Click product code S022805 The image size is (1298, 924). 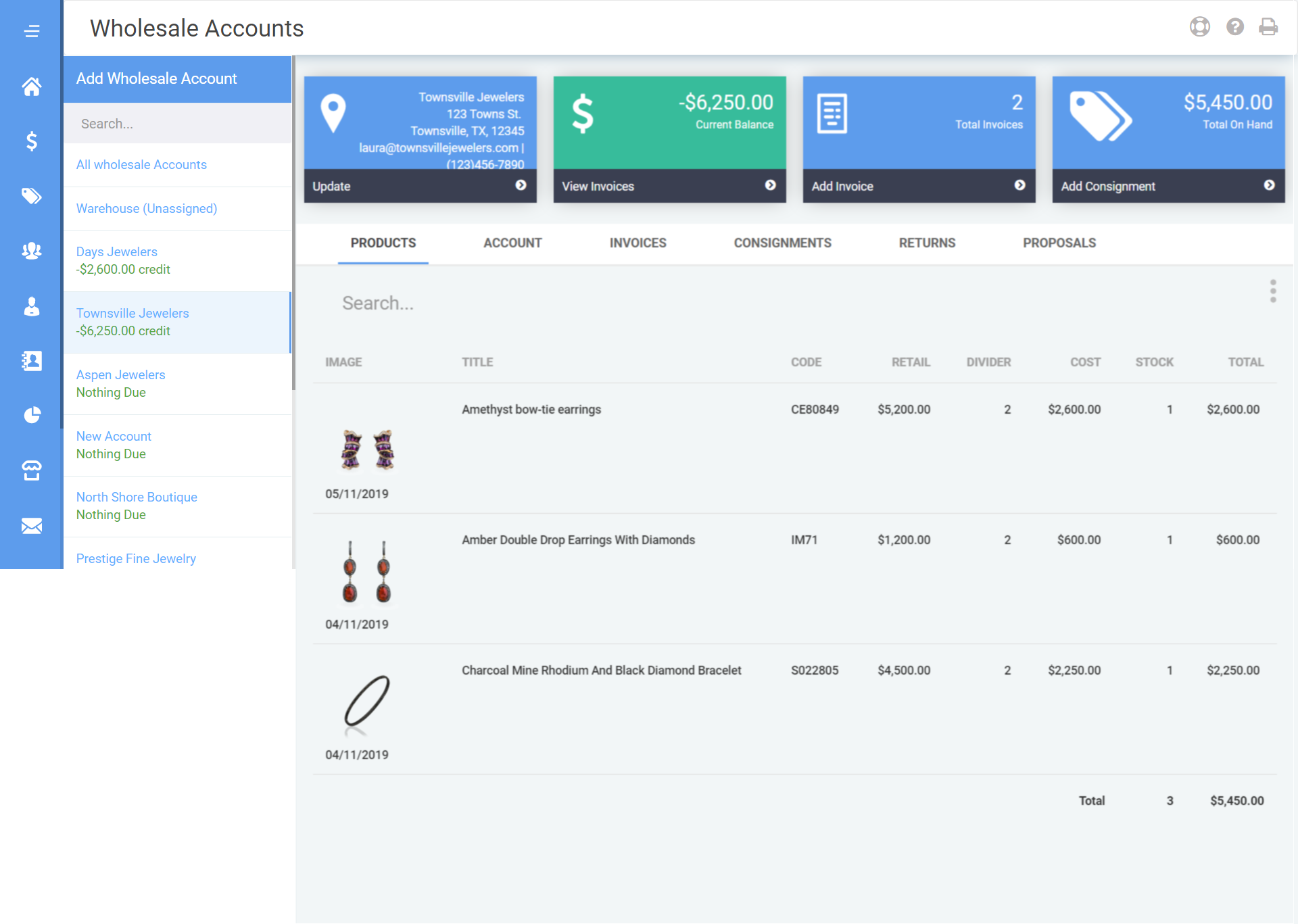point(815,671)
